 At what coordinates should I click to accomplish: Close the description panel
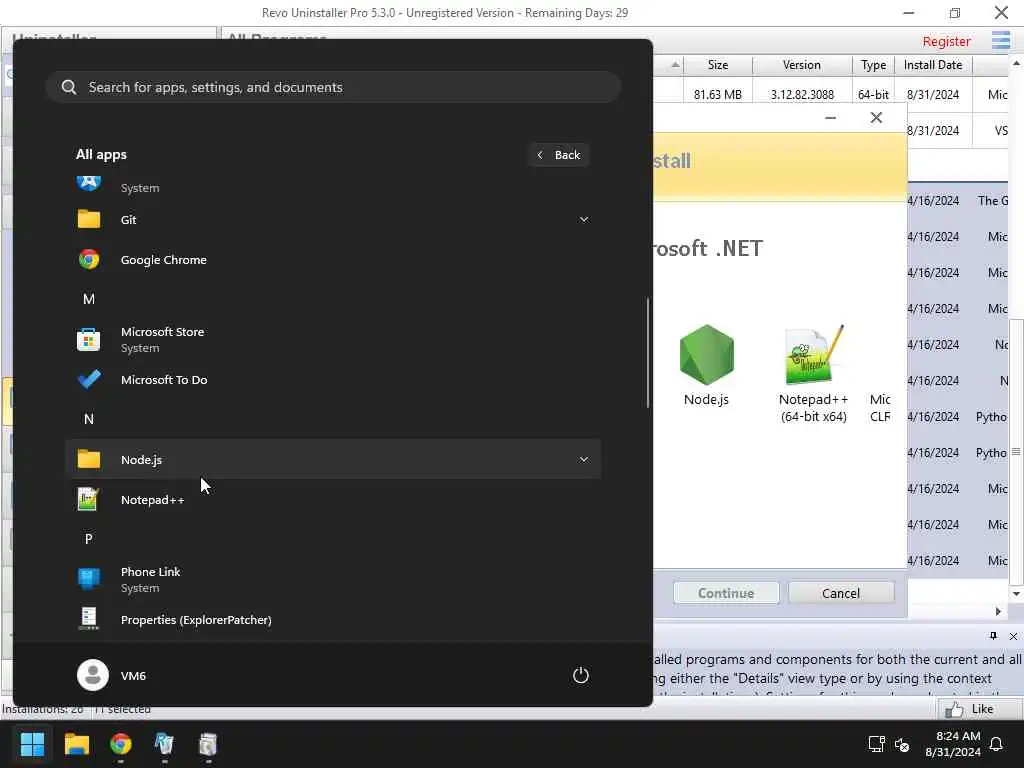point(1013,636)
